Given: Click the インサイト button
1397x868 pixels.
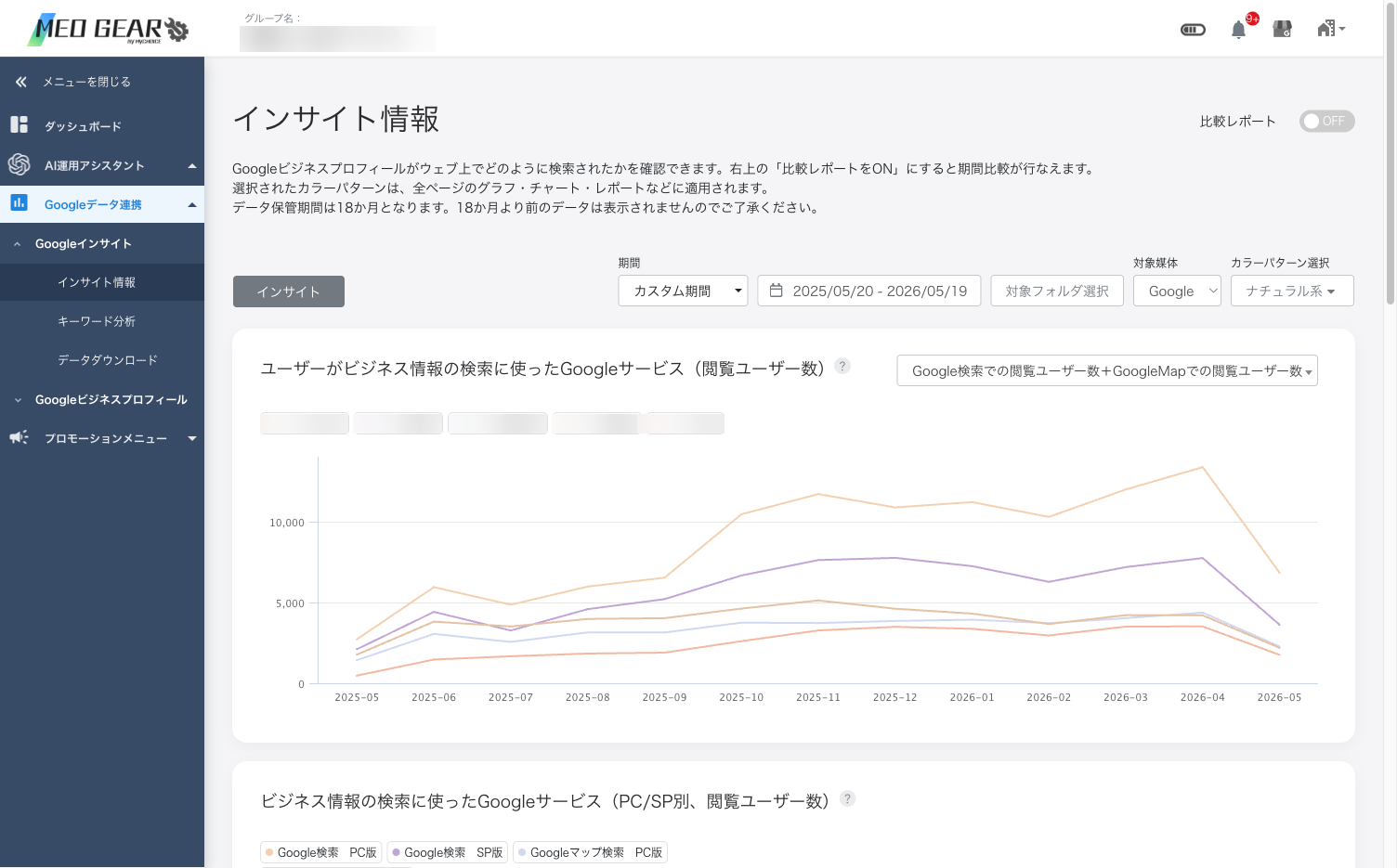Looking at the screenshot, I should pyautogui.click(x=289, y=291).
